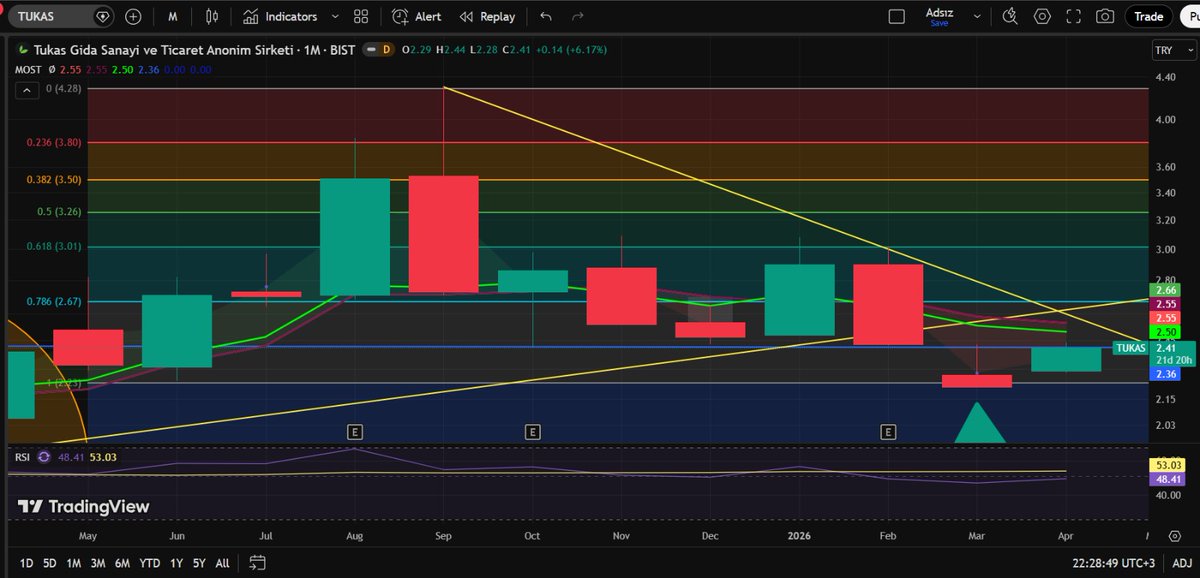
Task: Select the MOST indicator legend
Action: pos(26,69)
